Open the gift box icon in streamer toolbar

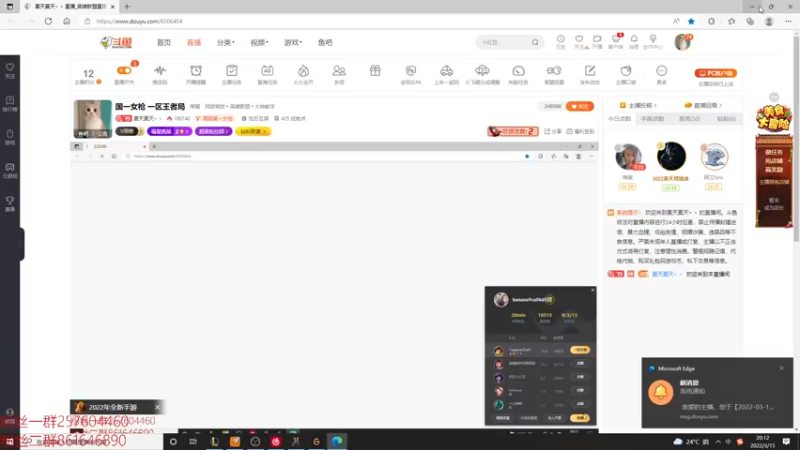pos(375,70)
